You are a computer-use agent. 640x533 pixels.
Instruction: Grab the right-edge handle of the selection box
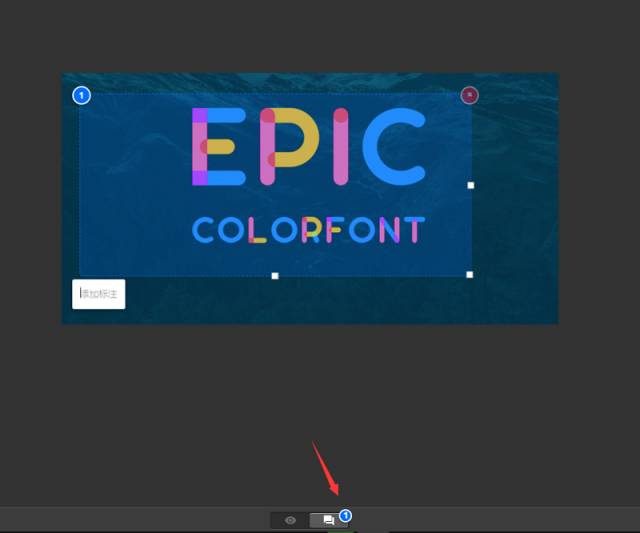coord(471,185)
